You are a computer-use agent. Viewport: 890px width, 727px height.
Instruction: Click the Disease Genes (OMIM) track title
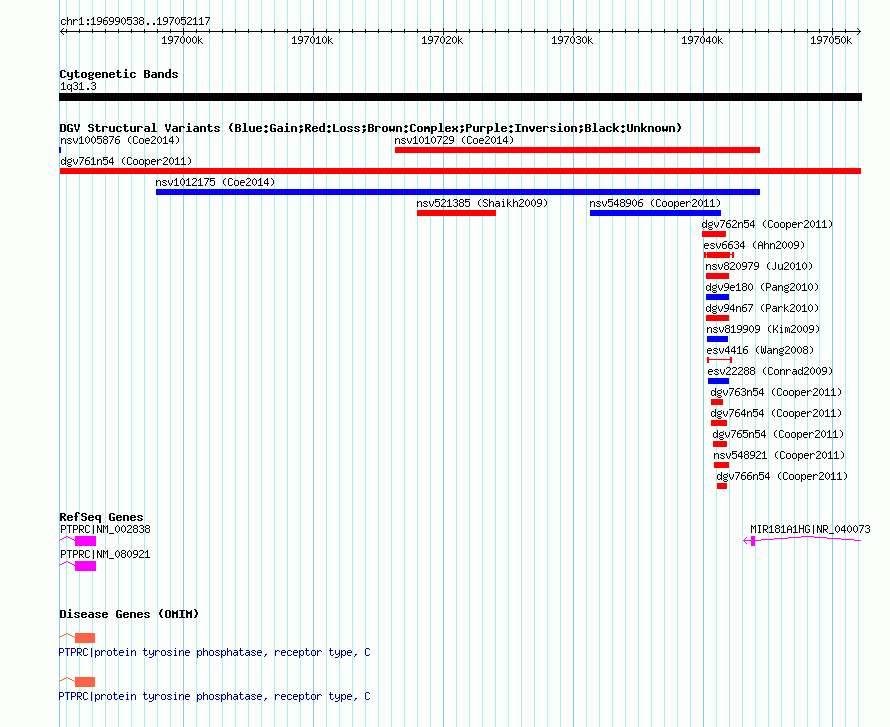[129, 614]
